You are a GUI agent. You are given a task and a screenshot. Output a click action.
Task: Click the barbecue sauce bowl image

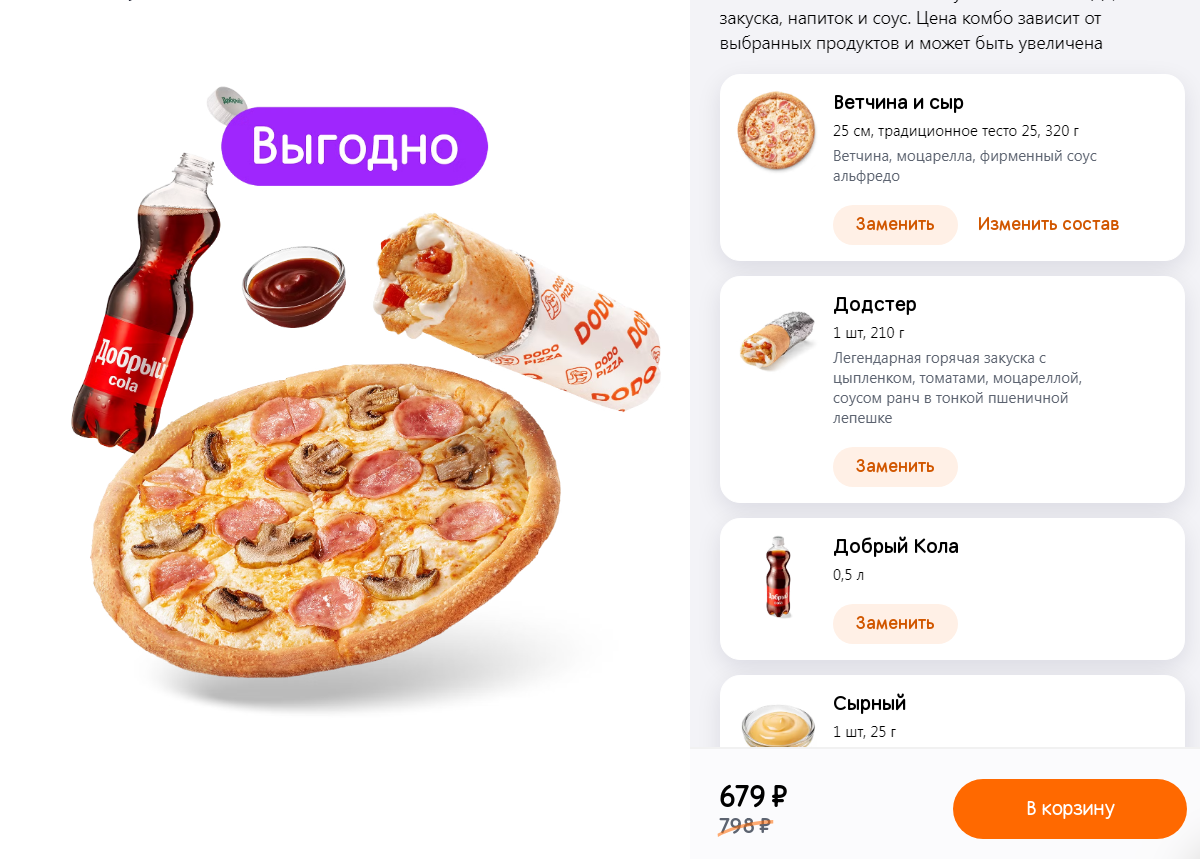(x=294, y=286)
